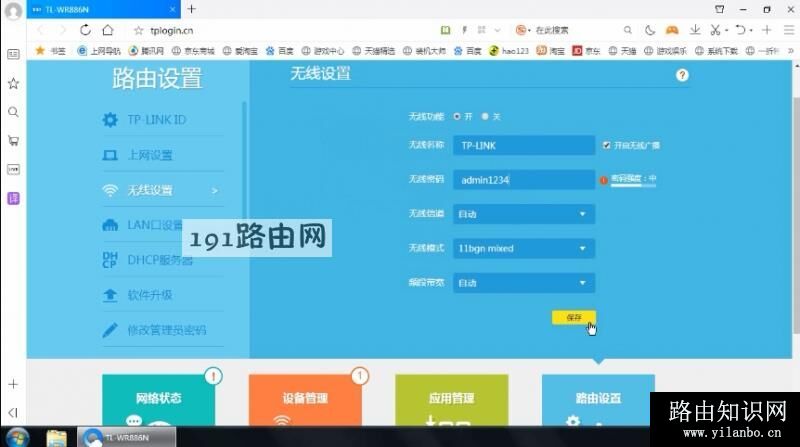Open a new tab with plus button

tap(192, 9)
